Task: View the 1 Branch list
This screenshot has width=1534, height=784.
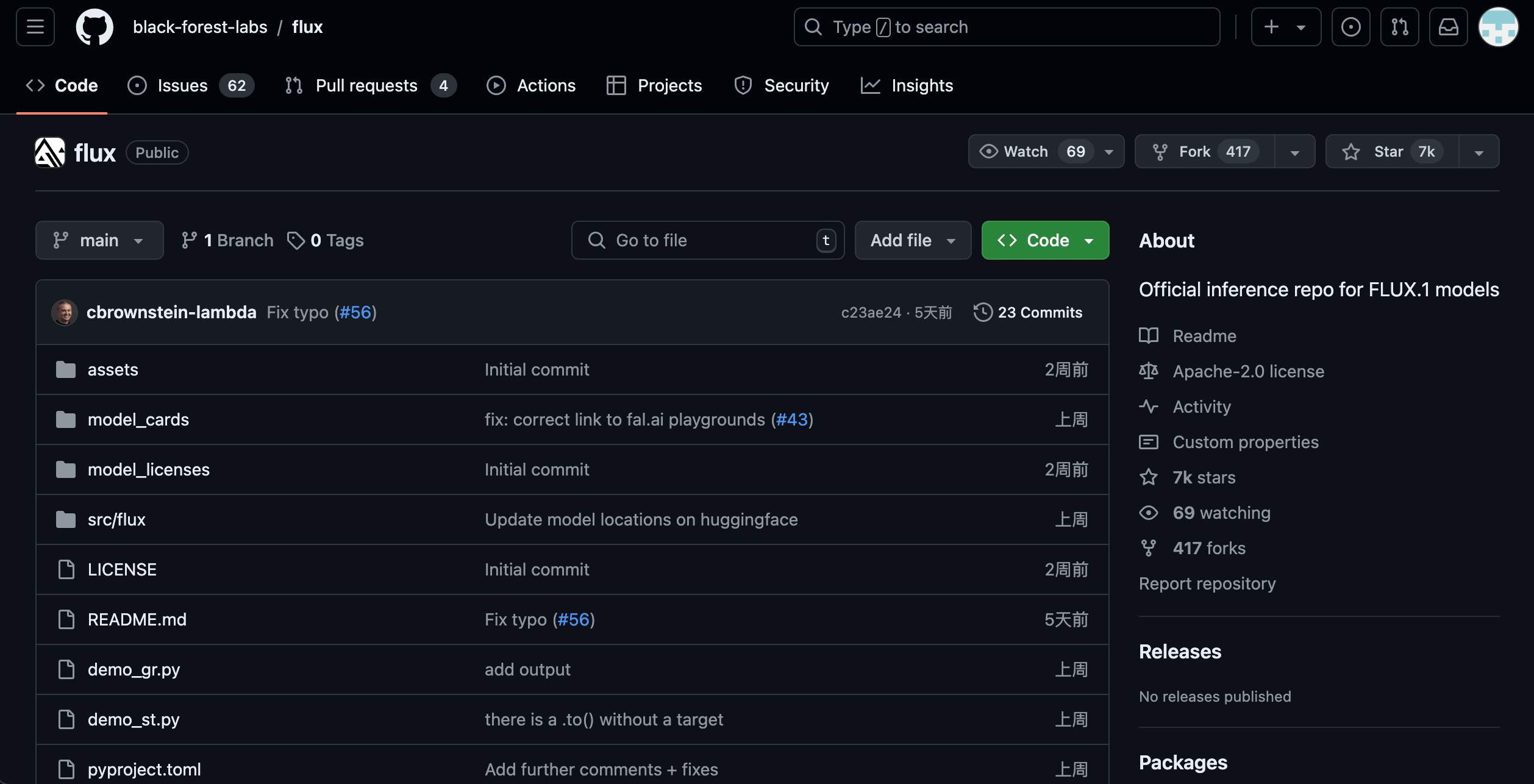Action: (x=227, y=240)
